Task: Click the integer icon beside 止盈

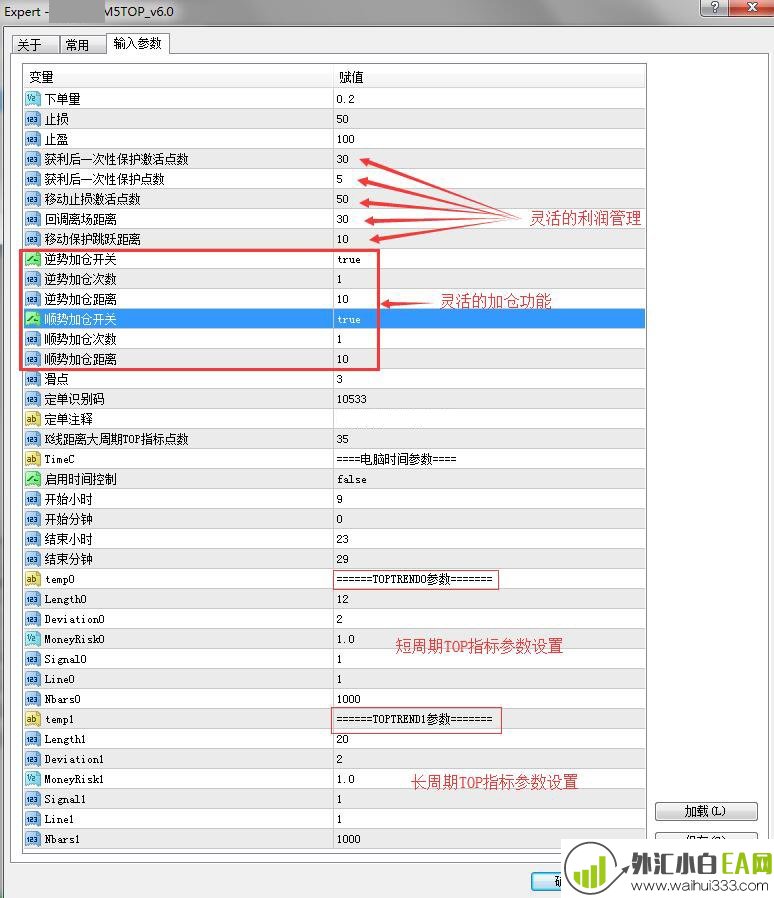Action: (33, 139)
